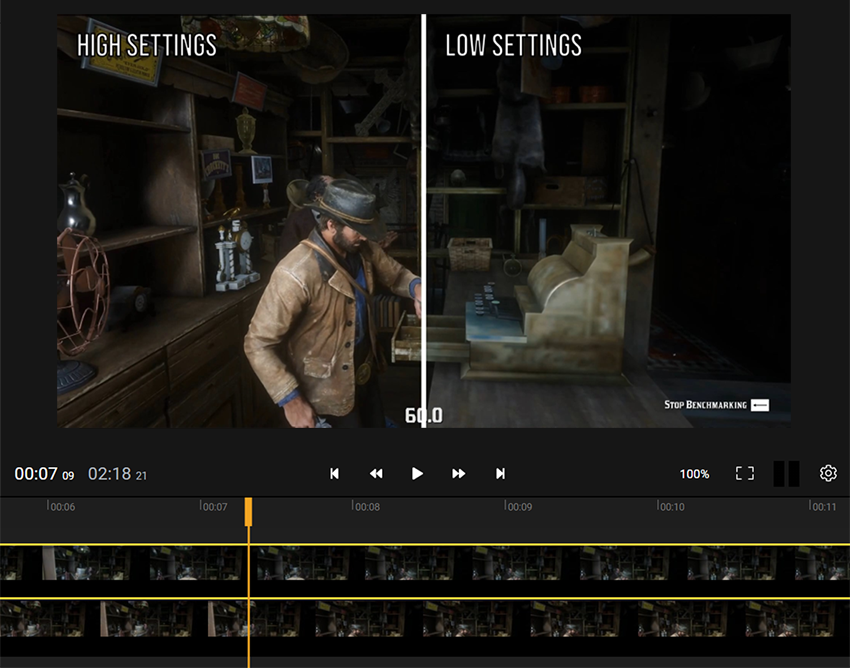This screenshot has height=668, width=850.
Task: Jump to the end of the video
Action: click(x=500, y=473)
